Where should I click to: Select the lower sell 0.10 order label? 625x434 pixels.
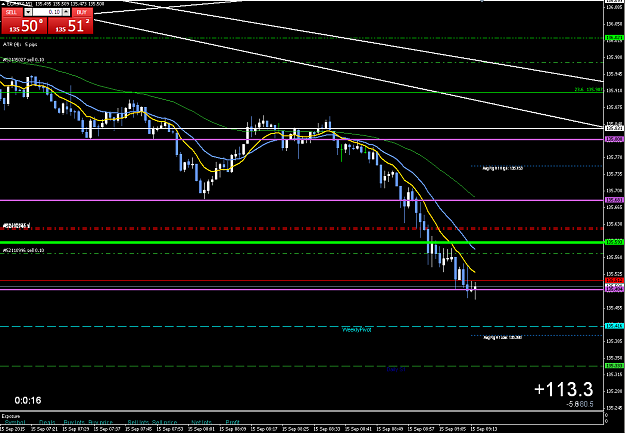(23, 250)
